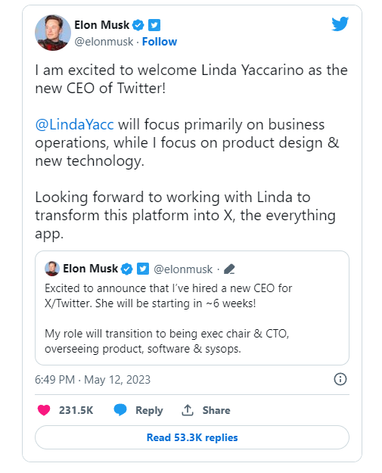
Task: Open Elon Musk's large profile picture
Action: [x=53, y=33]
